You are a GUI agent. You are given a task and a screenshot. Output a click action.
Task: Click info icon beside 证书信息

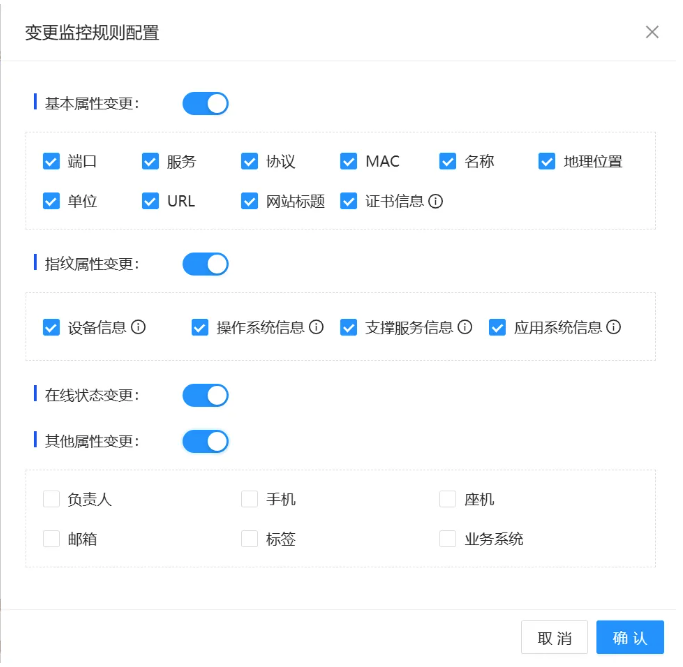coord(436,201)
